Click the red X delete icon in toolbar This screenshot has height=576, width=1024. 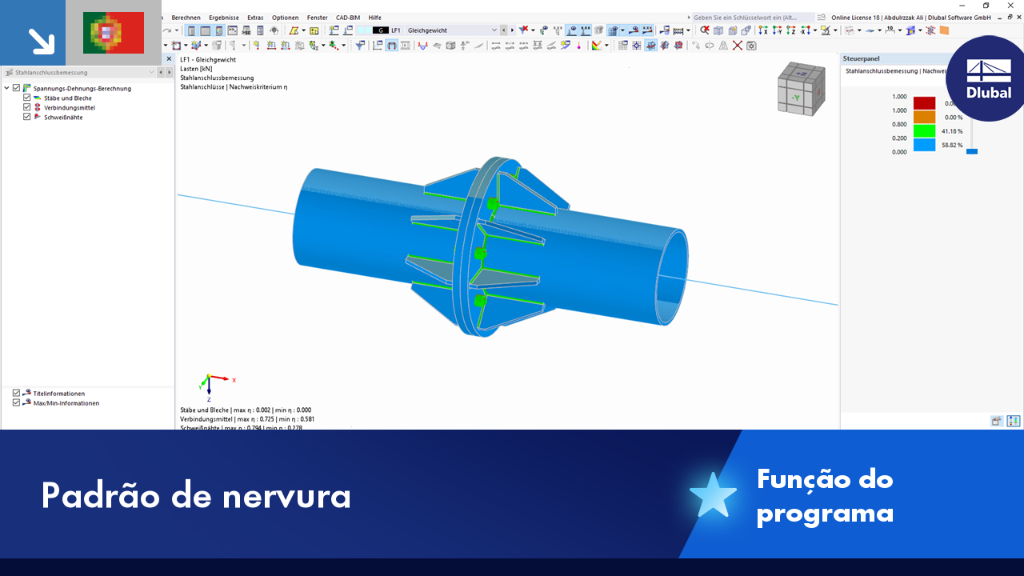point(737,46)
